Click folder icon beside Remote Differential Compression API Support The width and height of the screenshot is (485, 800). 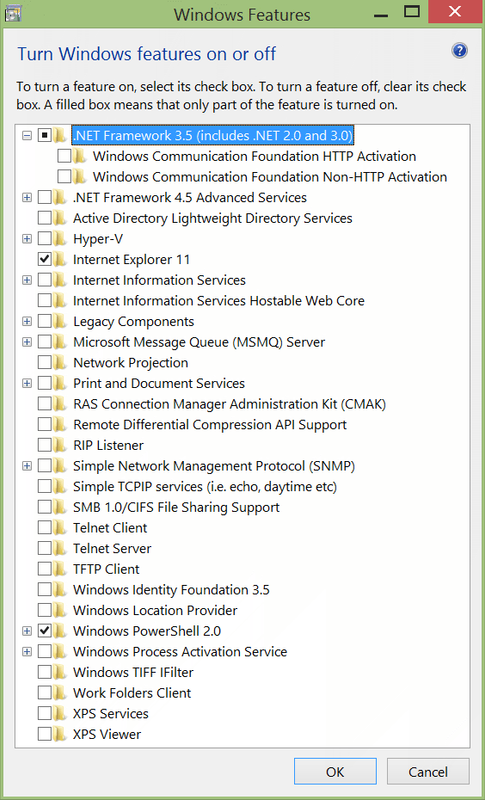[x=60, y=424]
